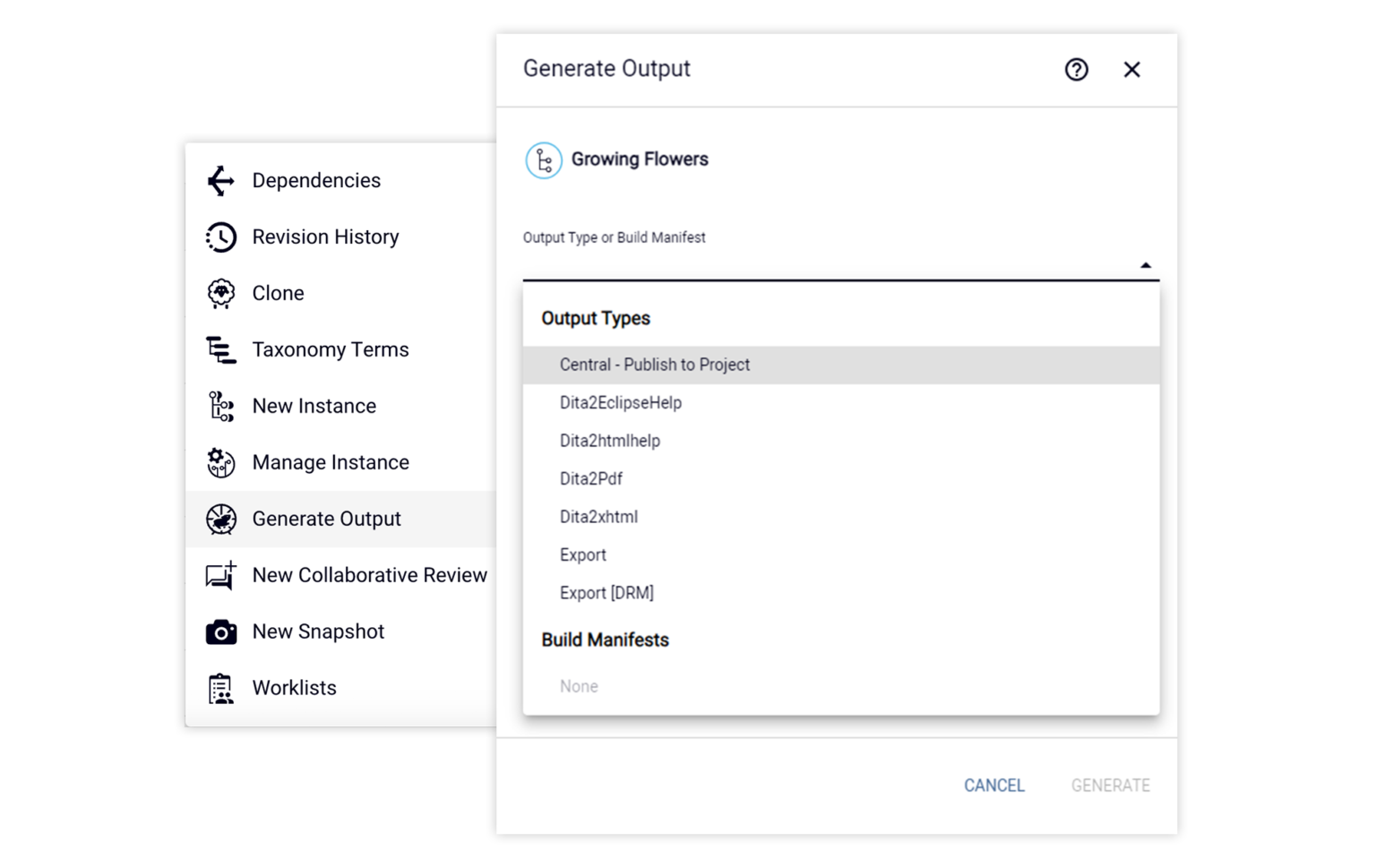Select Dita2xhtml output type

[840, 517]
